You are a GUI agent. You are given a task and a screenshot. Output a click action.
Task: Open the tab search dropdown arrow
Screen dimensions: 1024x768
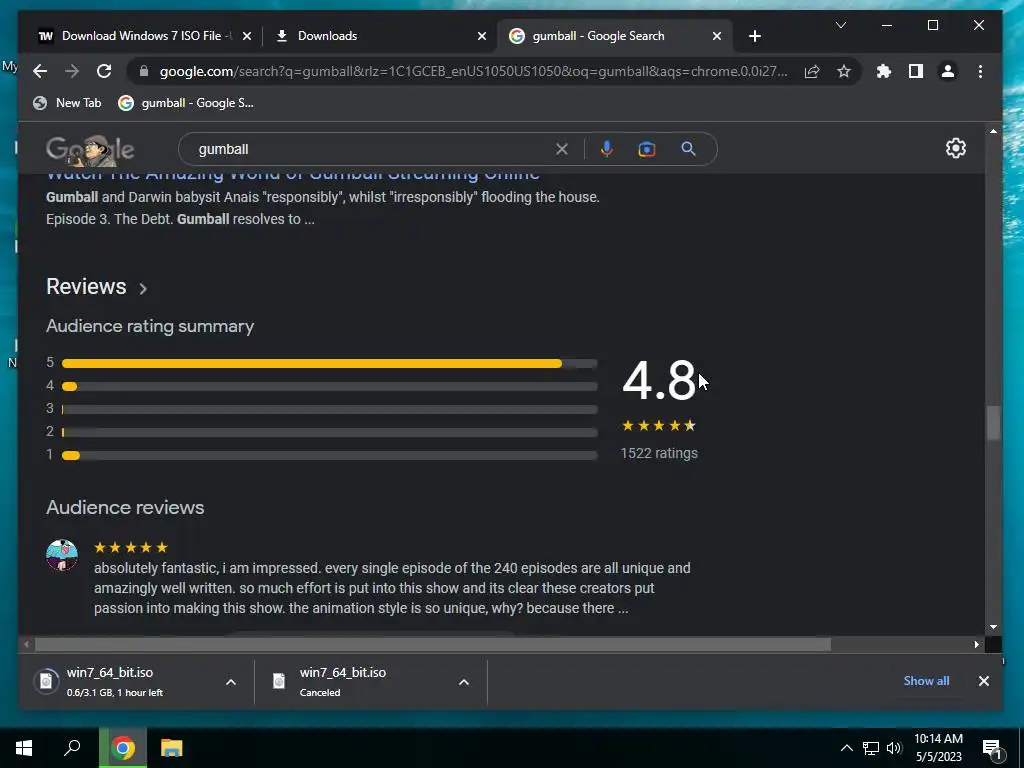[841, 25]
